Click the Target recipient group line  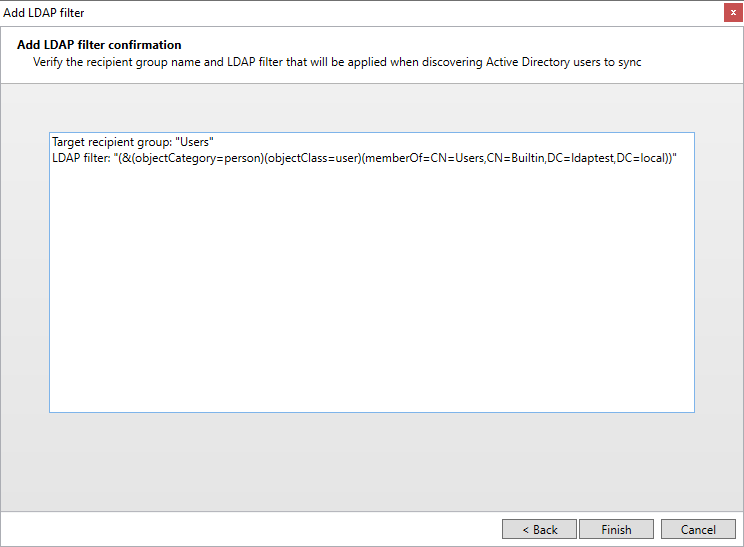click(x=133, y=142)
